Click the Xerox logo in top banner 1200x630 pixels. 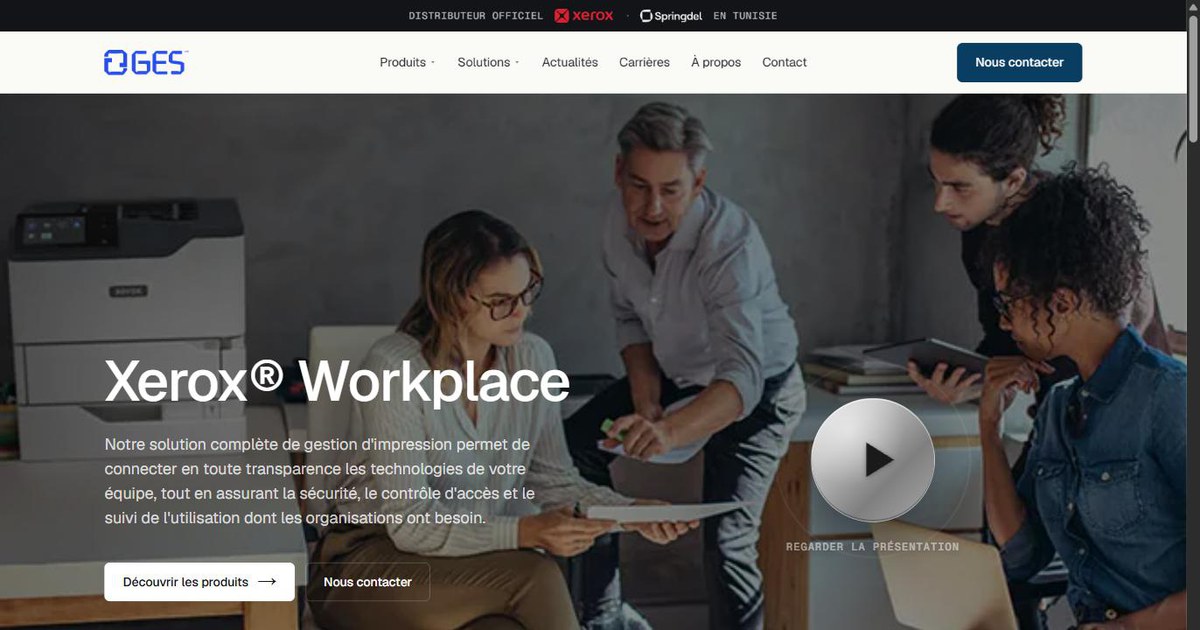[584, 16]
